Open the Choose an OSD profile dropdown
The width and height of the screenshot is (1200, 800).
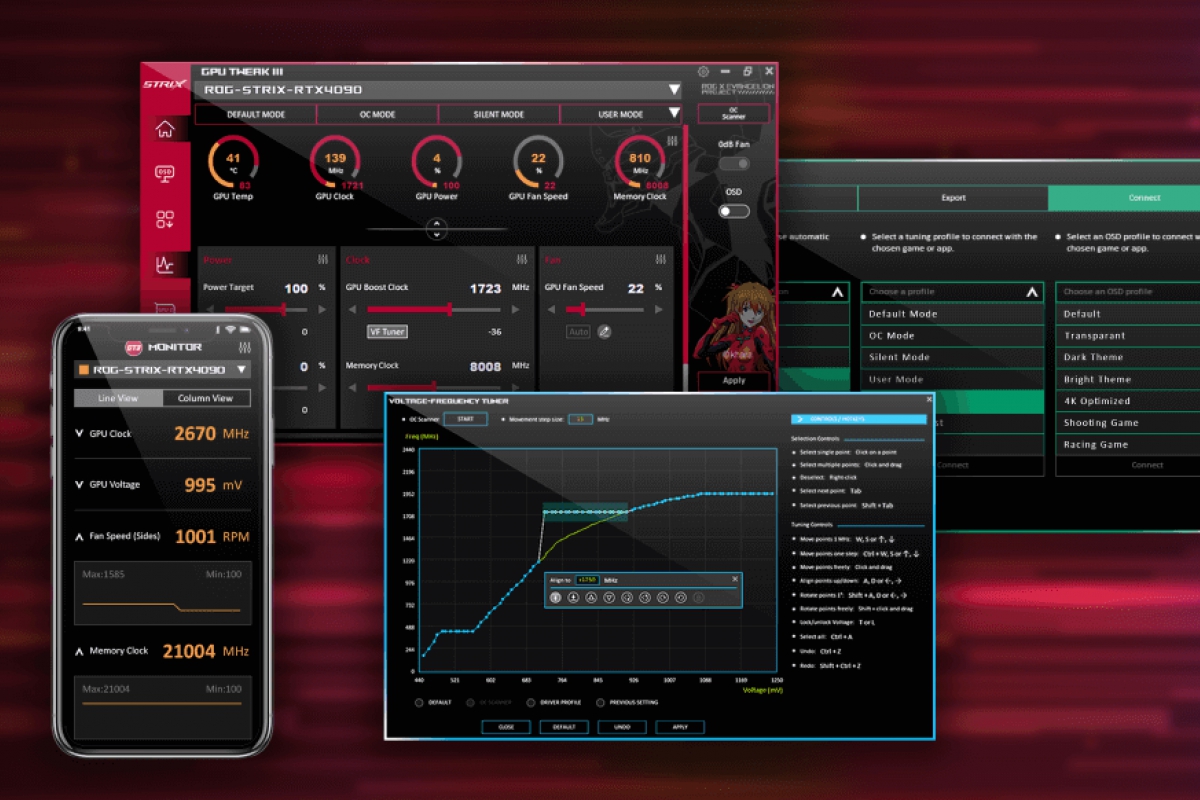tap(1128, 292)
